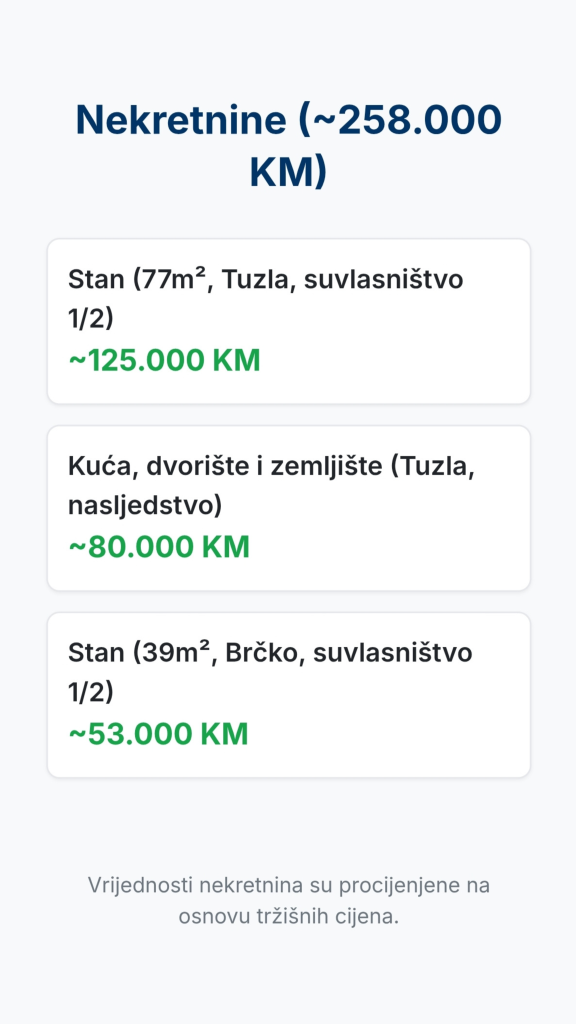Screen dimensions: 576x1024
Task: Click the 1/2 text in Brčko apartment card
Action: click(x=91, y=692)
